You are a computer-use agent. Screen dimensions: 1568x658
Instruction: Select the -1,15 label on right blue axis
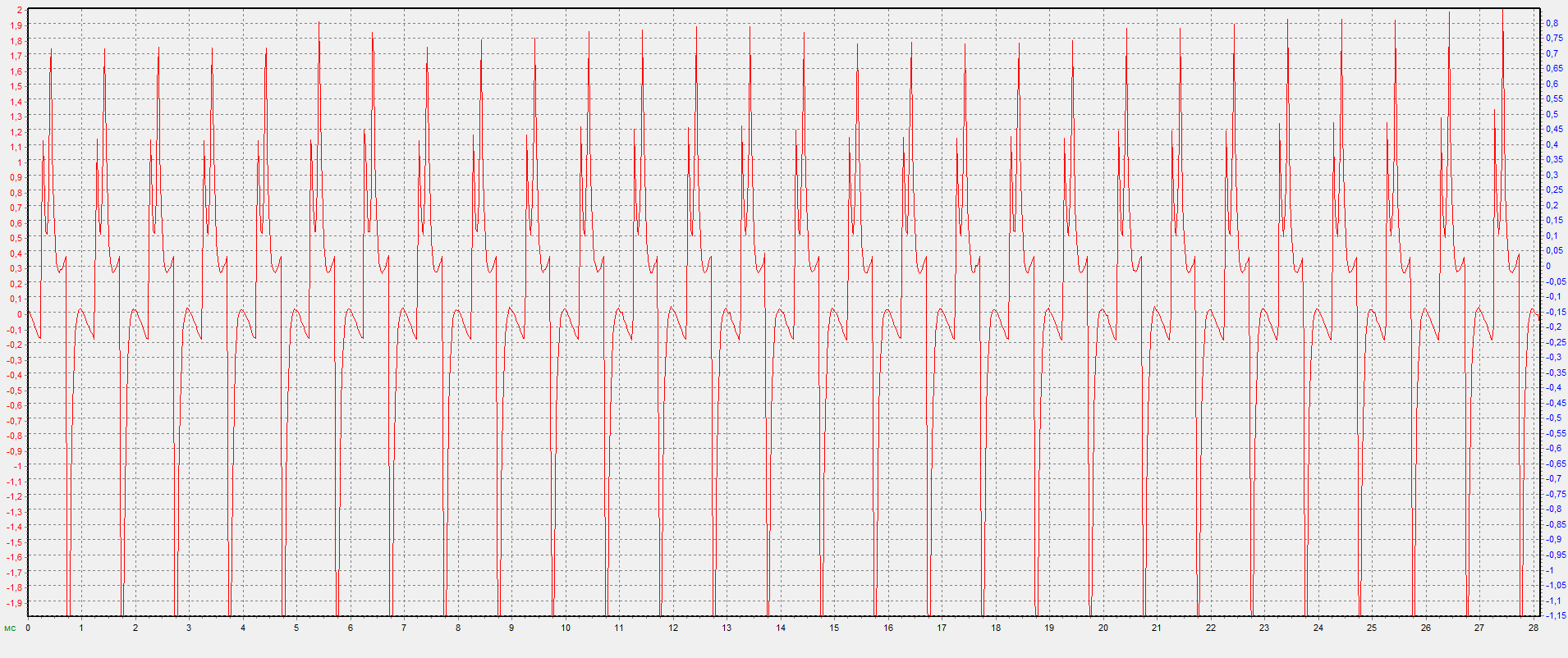[1556, 615]
